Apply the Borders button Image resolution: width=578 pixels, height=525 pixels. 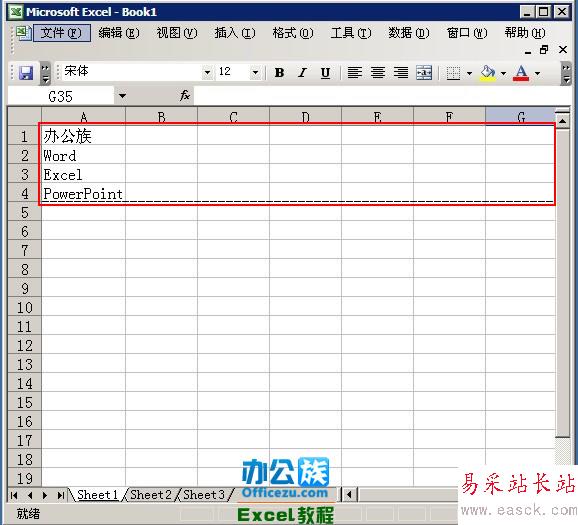pyautogui.click(x=453, y=73)
